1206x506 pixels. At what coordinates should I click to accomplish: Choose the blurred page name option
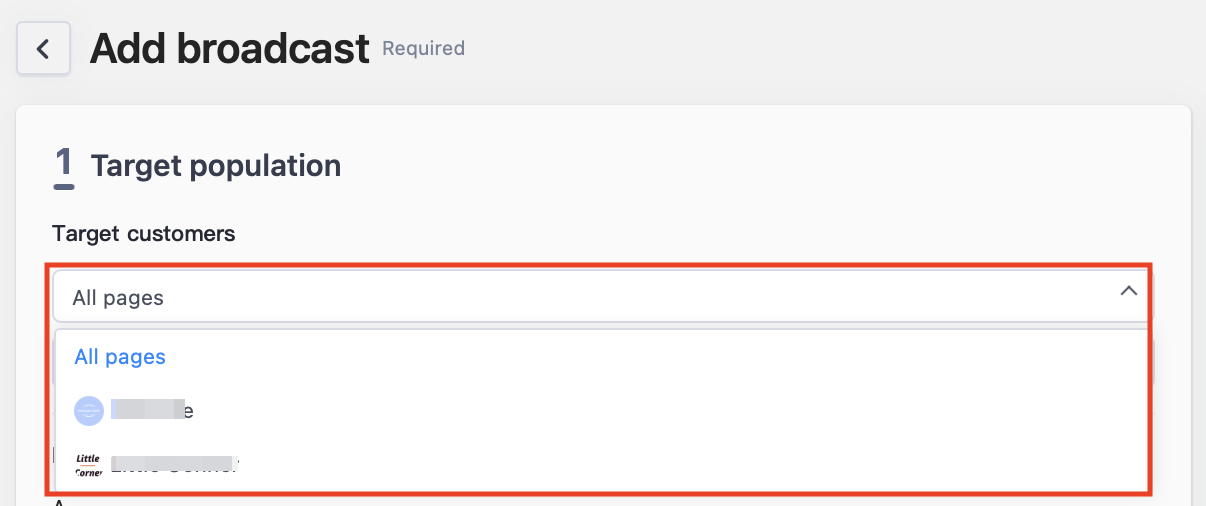tap(602, 411)
